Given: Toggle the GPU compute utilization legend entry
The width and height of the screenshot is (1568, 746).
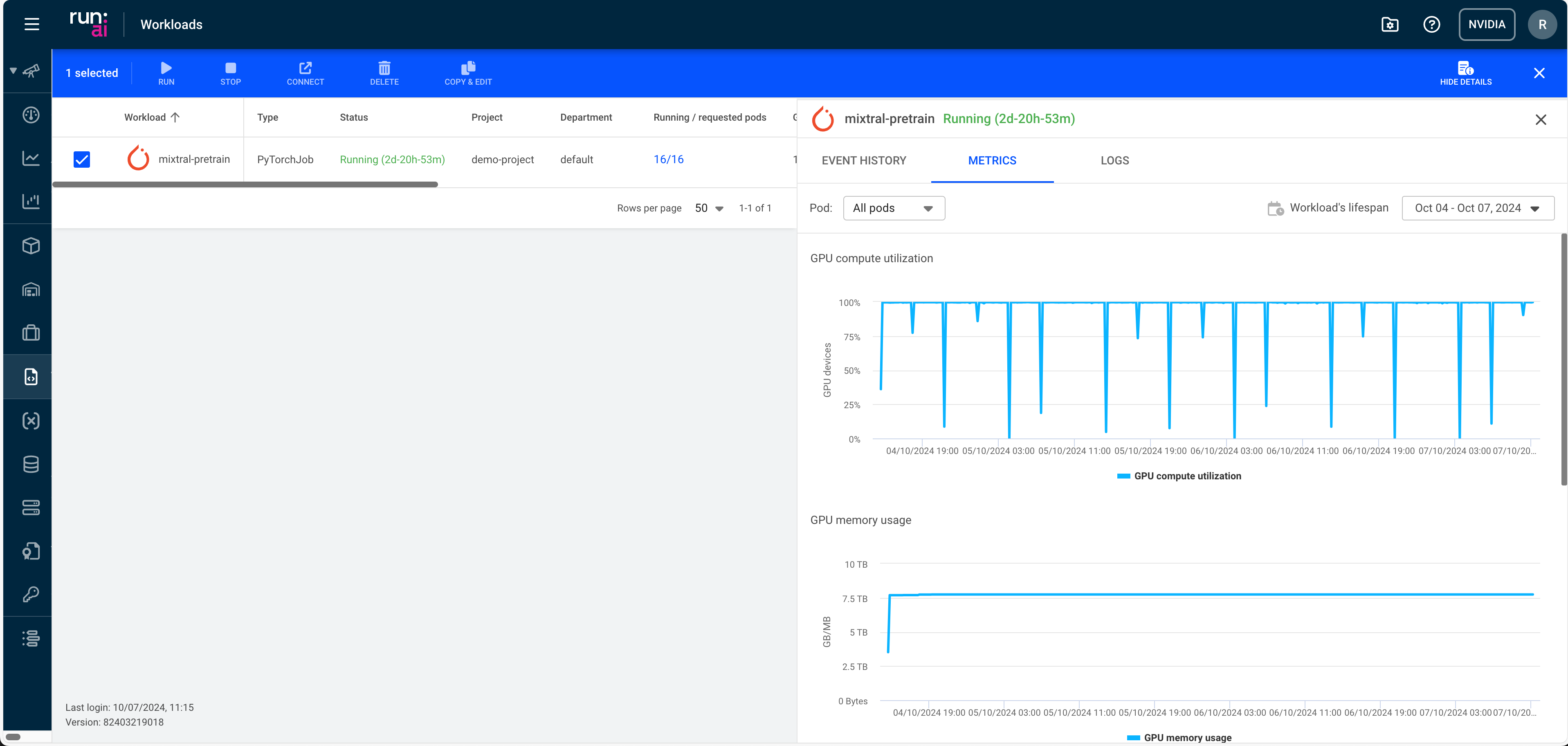Looking at the screenshot, I should 1179,476.
